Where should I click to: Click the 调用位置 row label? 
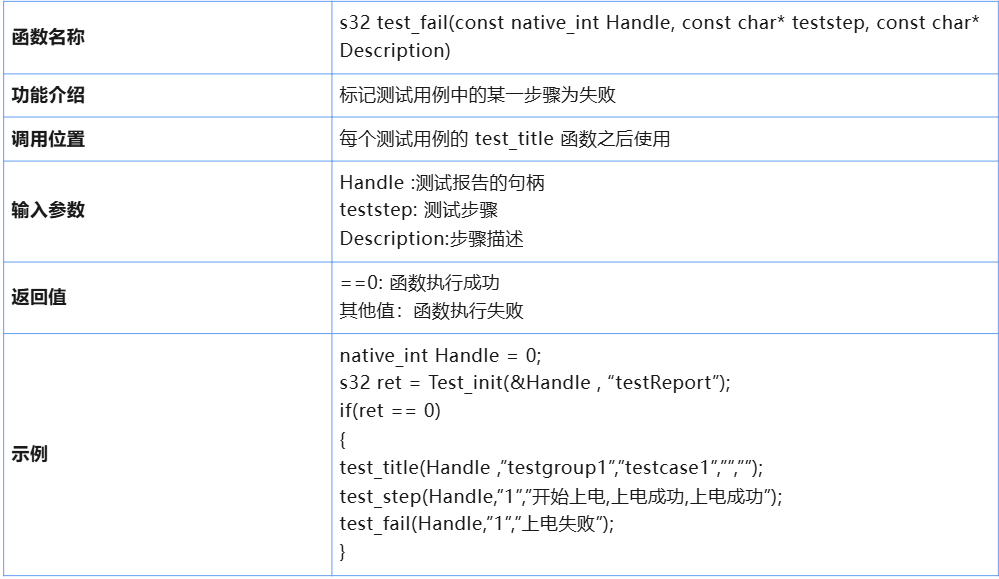click(x=48, y=139)
